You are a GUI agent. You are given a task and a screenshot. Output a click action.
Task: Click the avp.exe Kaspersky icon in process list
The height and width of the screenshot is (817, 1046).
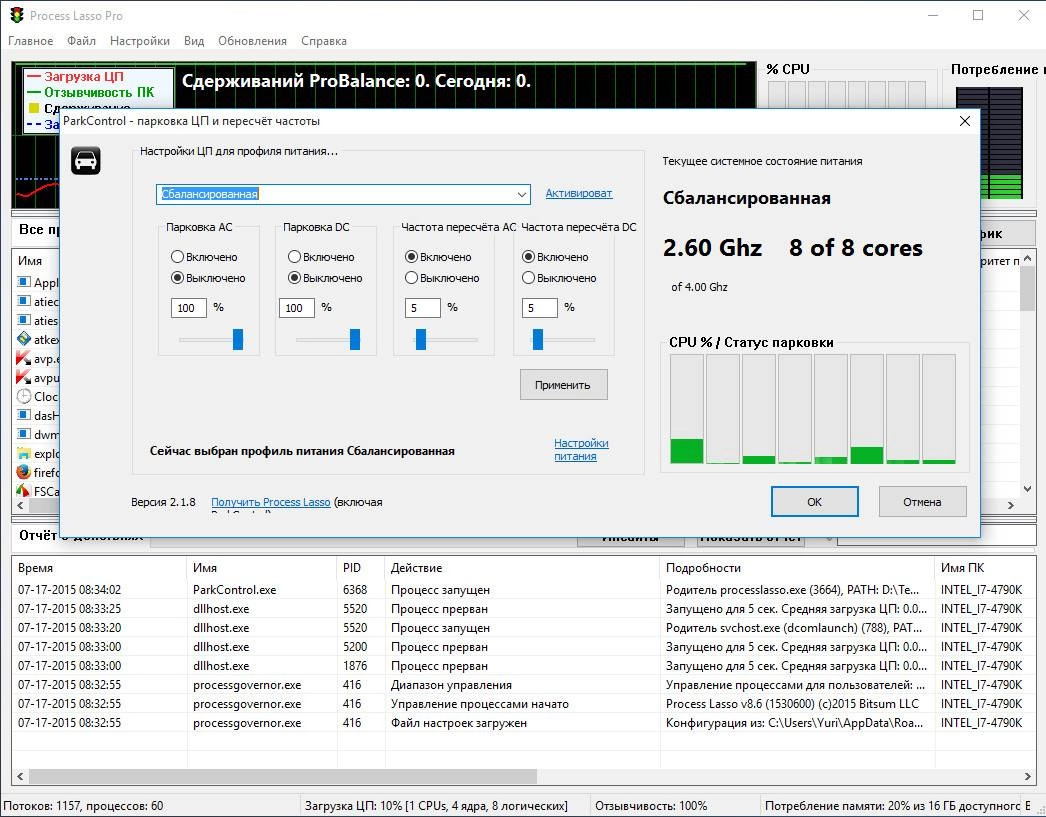pyautogui.click(x=23, y=358)
